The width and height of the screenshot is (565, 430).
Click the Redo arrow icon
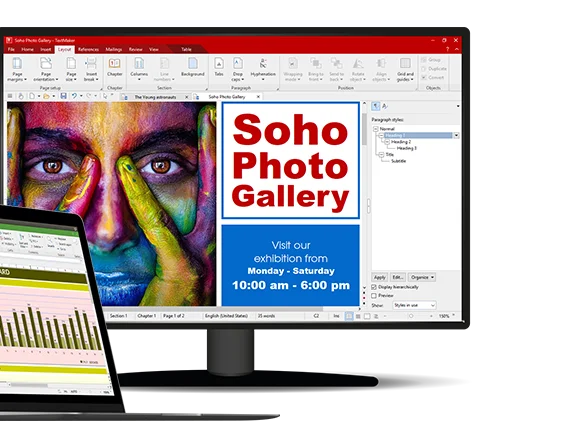coord(88,96)
